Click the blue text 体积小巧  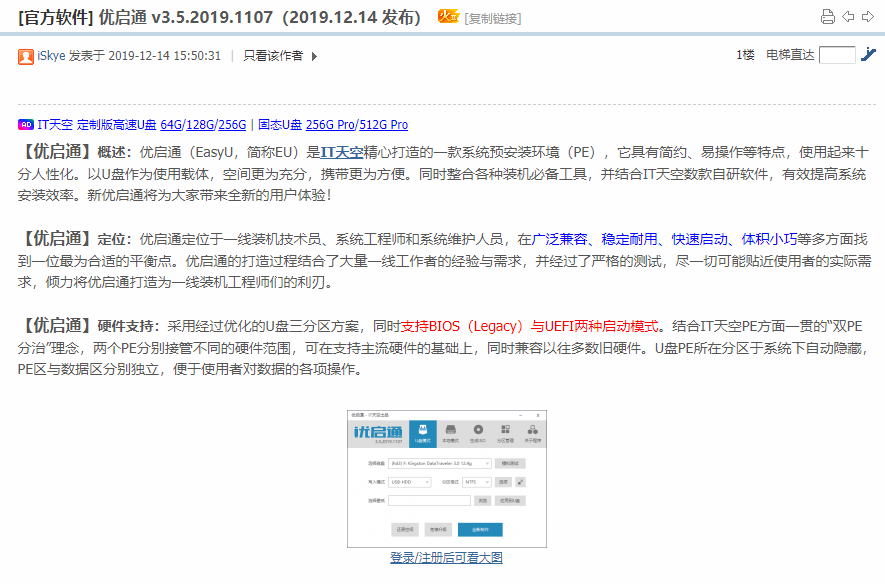[769, 239]
